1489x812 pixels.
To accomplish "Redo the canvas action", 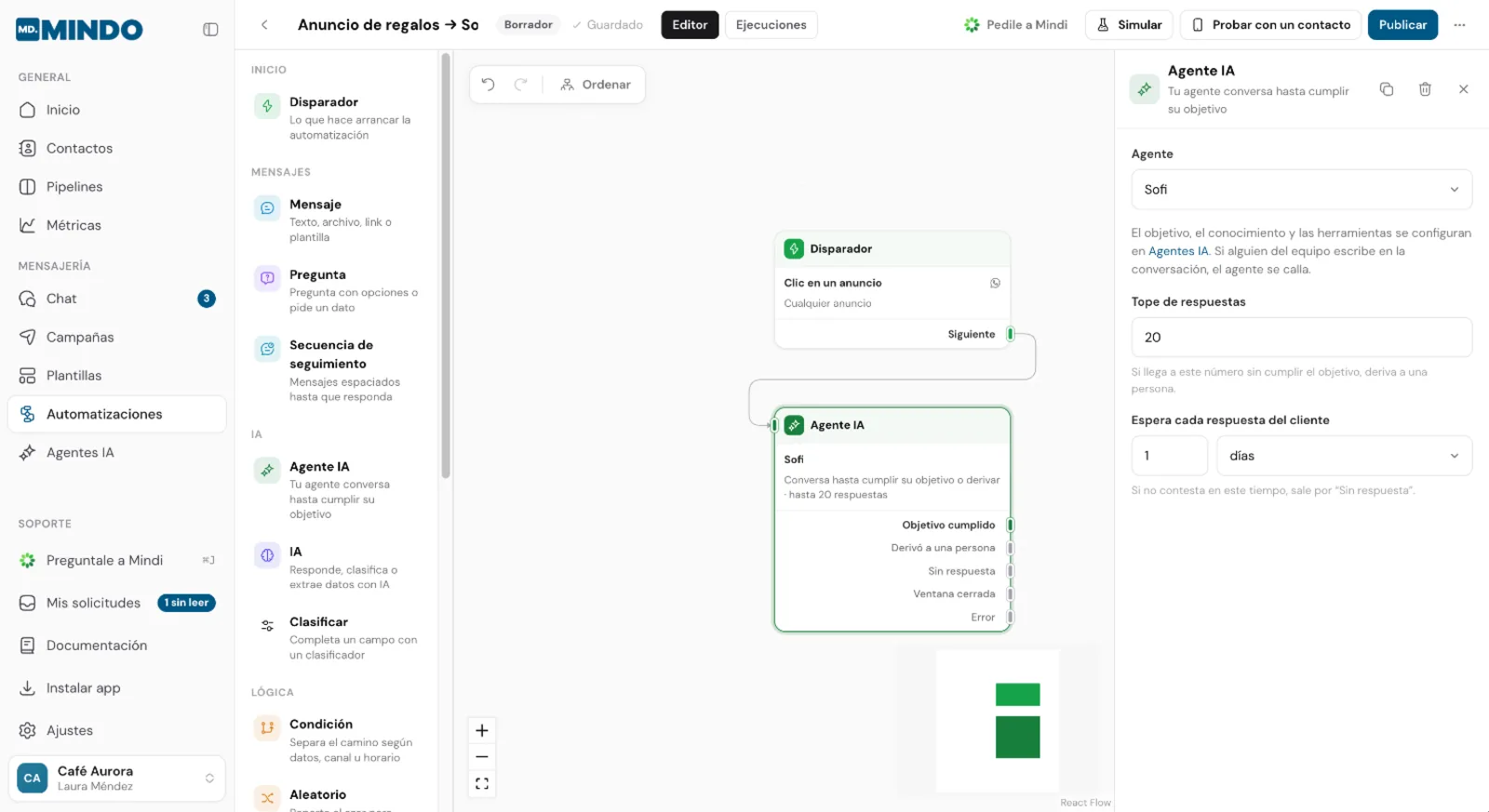I will pyautogui.click(x=521, y=85).
